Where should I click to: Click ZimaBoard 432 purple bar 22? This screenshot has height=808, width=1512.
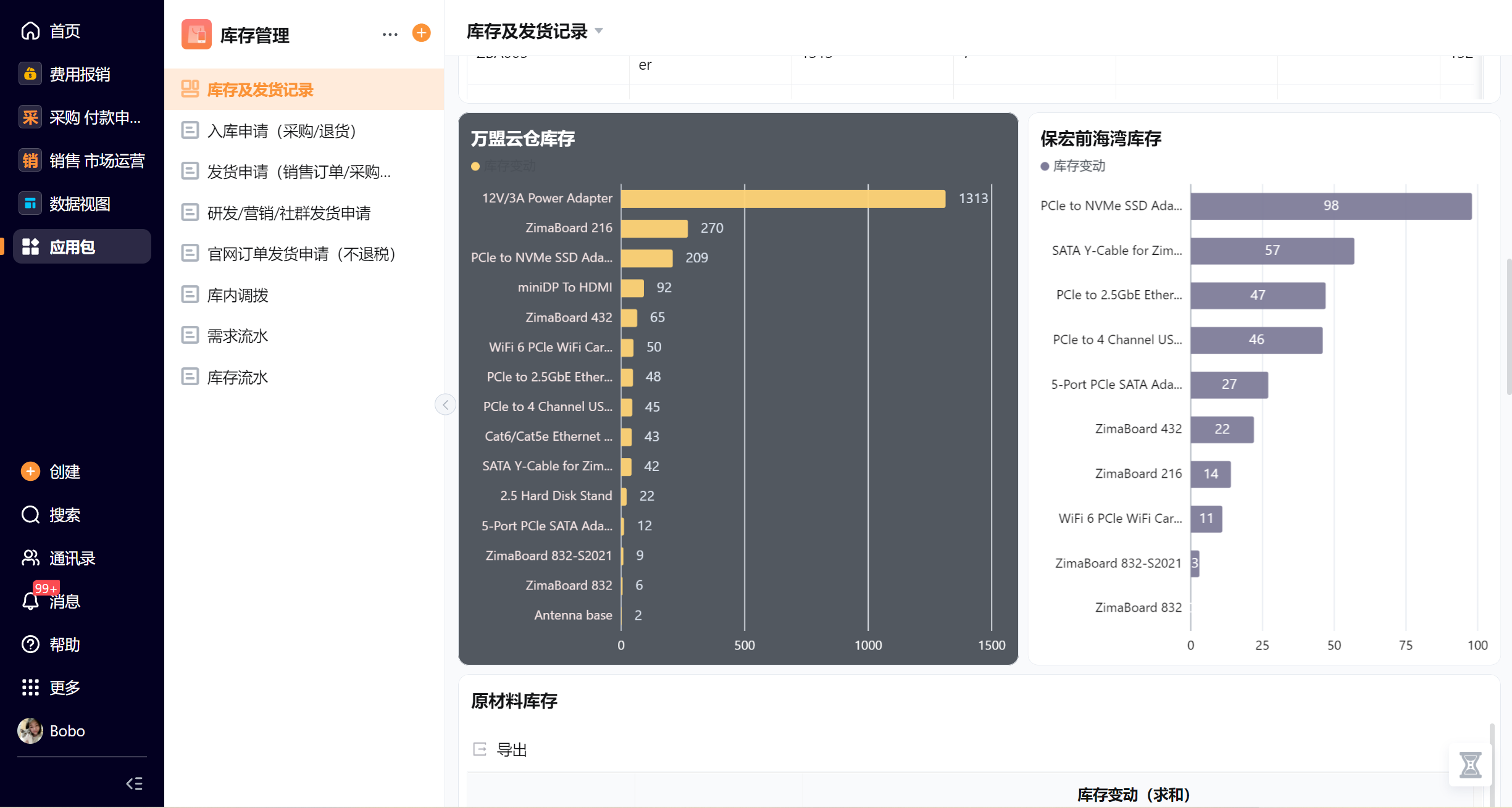pos(1222,429)
